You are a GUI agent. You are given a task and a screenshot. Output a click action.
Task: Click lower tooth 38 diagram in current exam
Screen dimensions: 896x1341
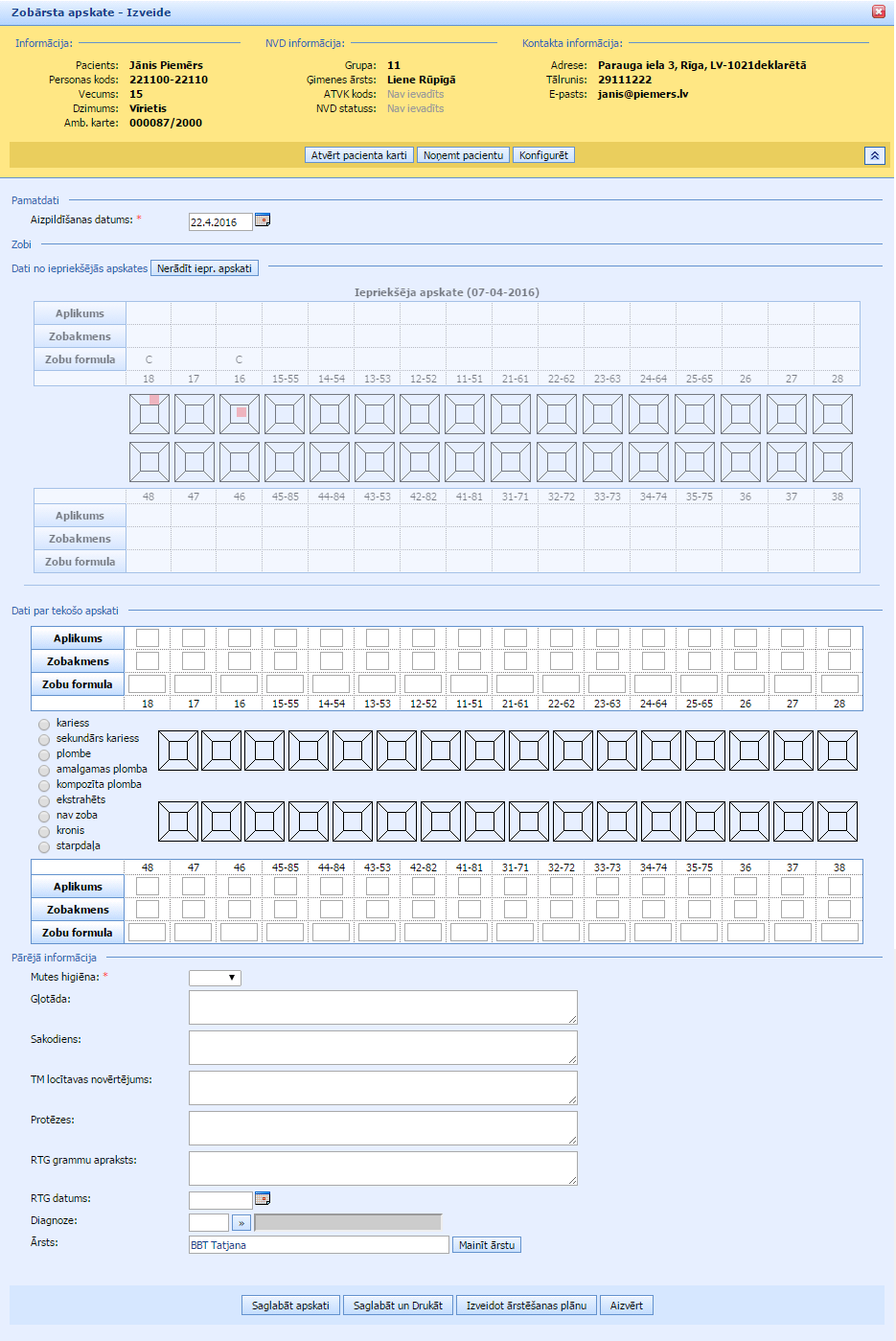pyautogui.click(x=838, y=821)
